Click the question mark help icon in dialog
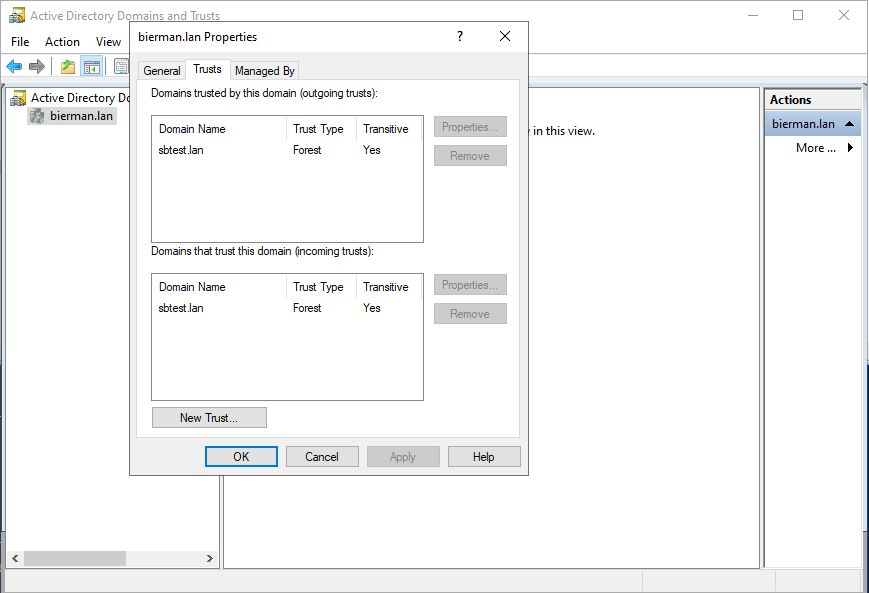Viewport: 869px width, 593px height. click(x=459, y=37)
